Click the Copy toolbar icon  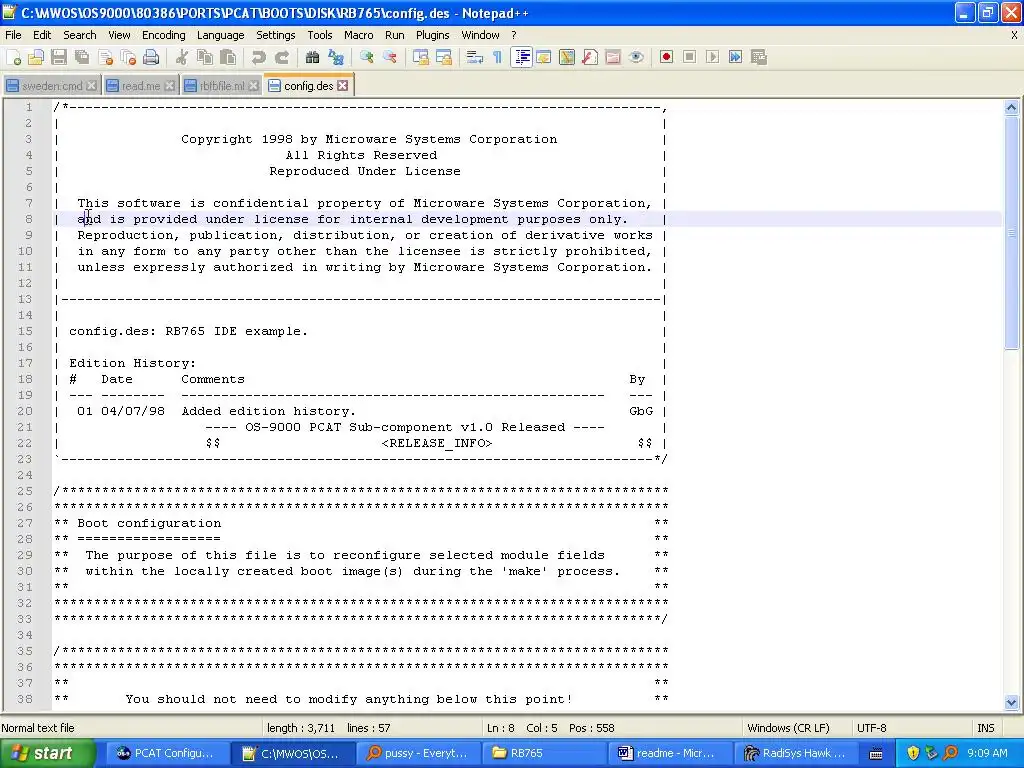point(204,57)
